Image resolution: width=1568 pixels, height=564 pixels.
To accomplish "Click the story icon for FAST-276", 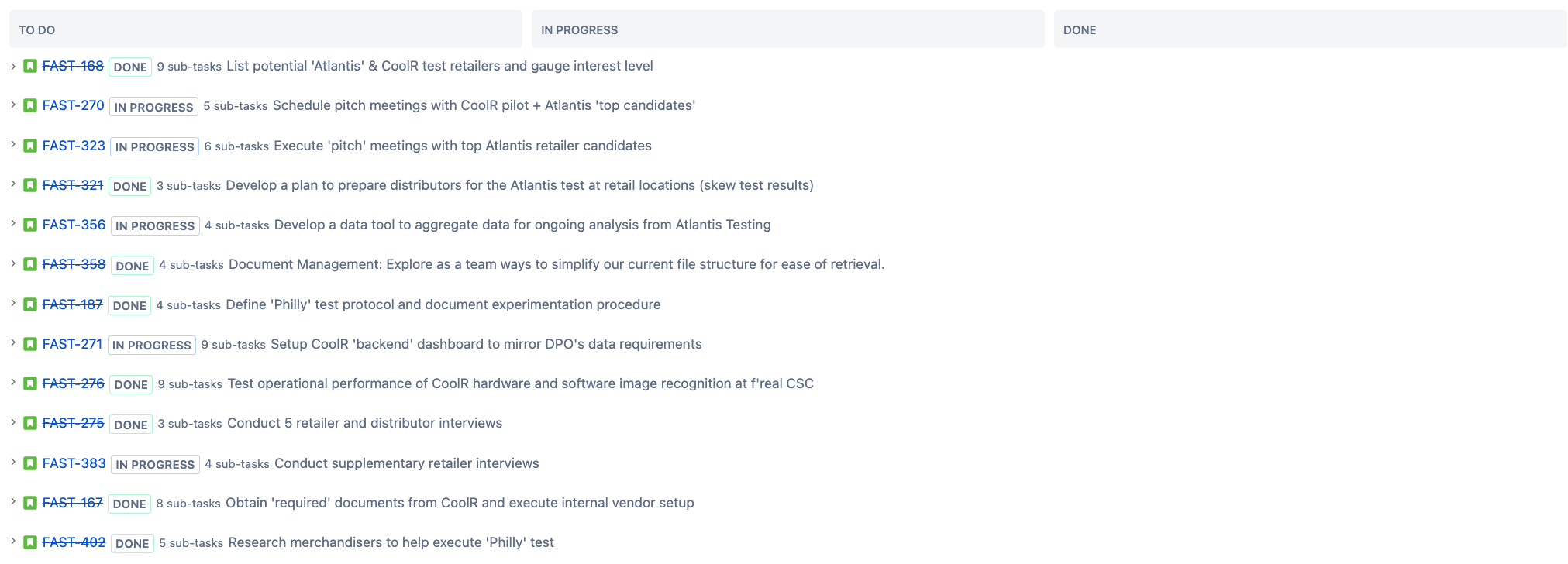I will (30, 383).
